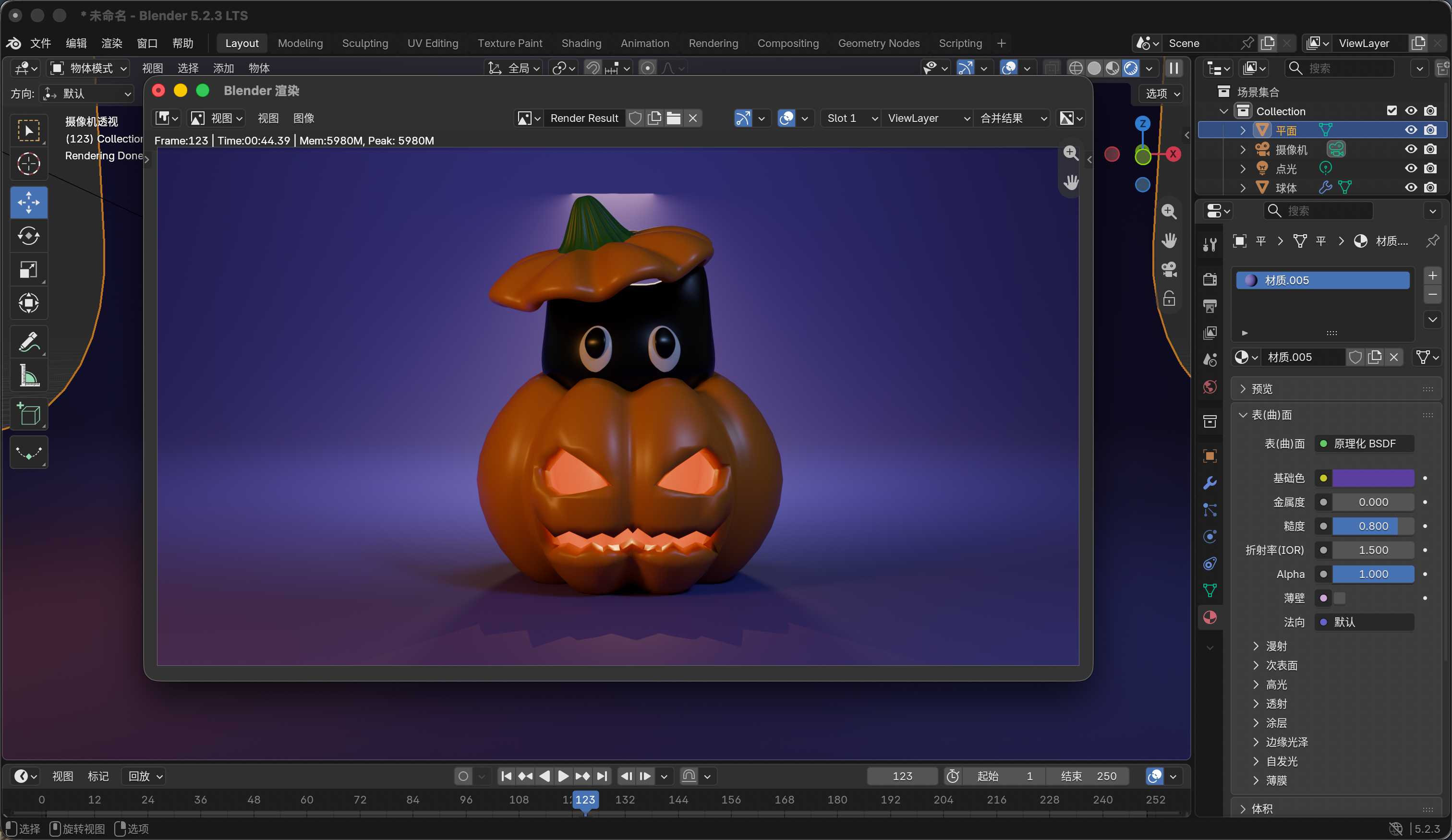
Task: Open the 图像 menu in render window
Action: click(x=303, y=118)
